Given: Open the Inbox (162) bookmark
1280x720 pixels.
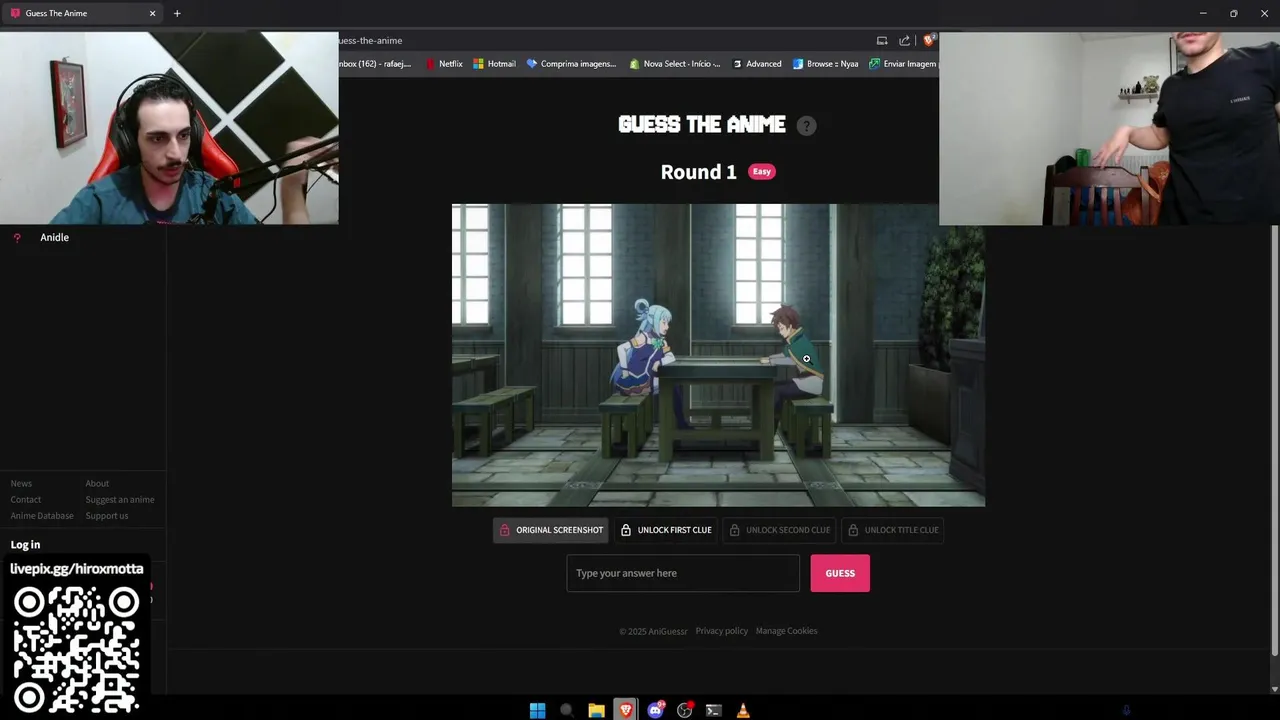Looking at the screenshot, I should pos(375,64).
